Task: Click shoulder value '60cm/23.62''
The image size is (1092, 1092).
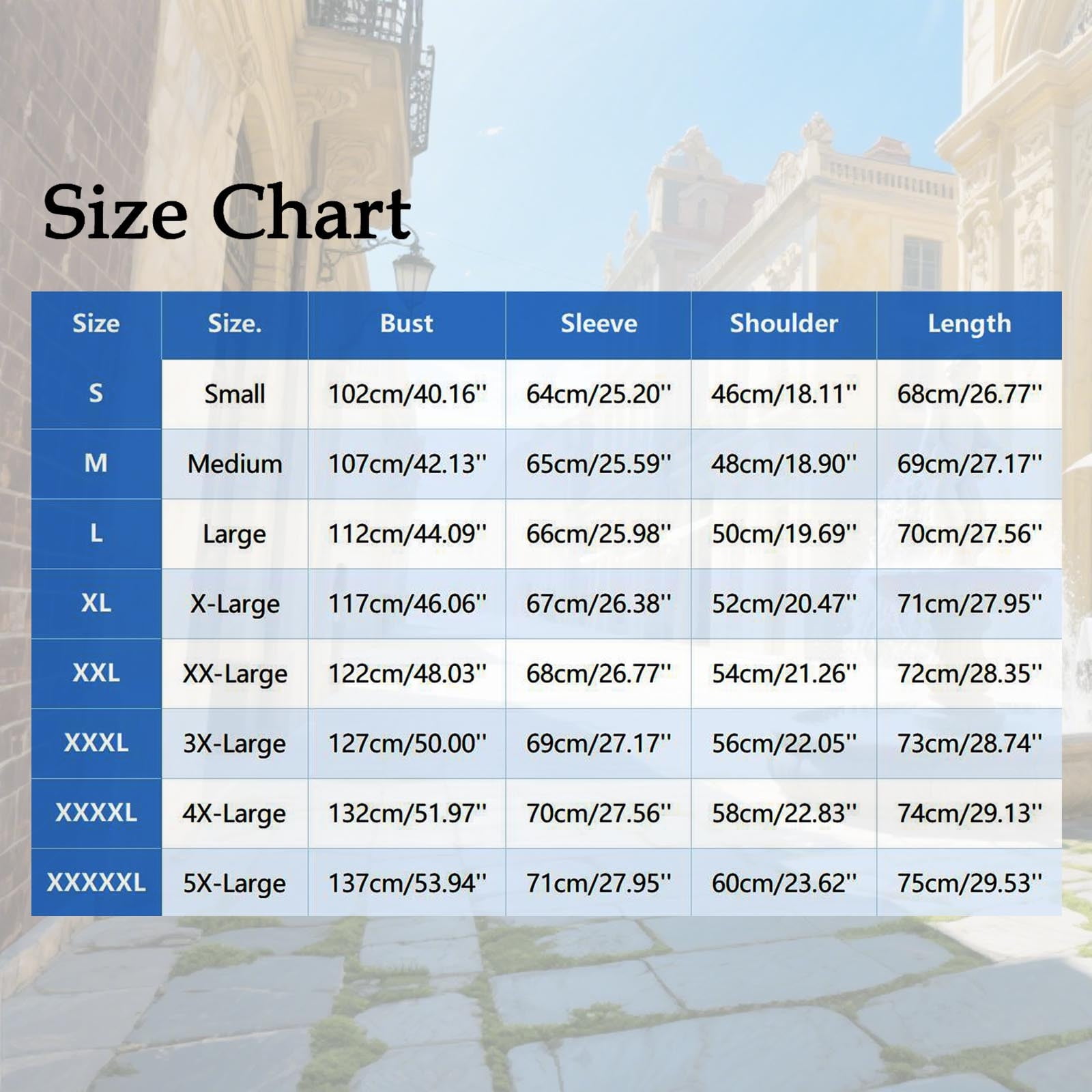Action: (784, 883)
